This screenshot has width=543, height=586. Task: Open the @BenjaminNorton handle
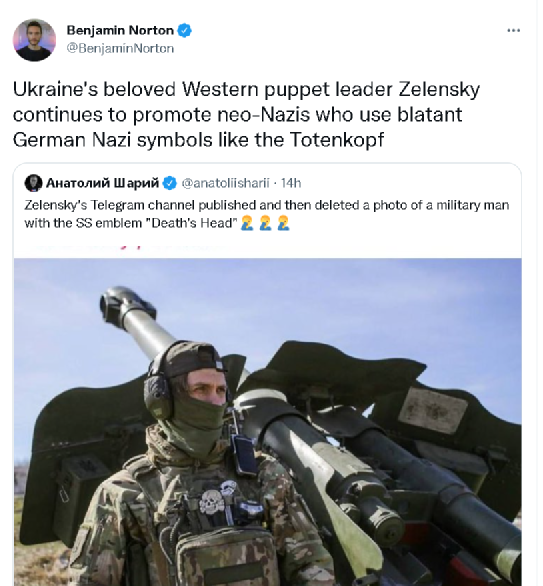click(x=120, y=49)
